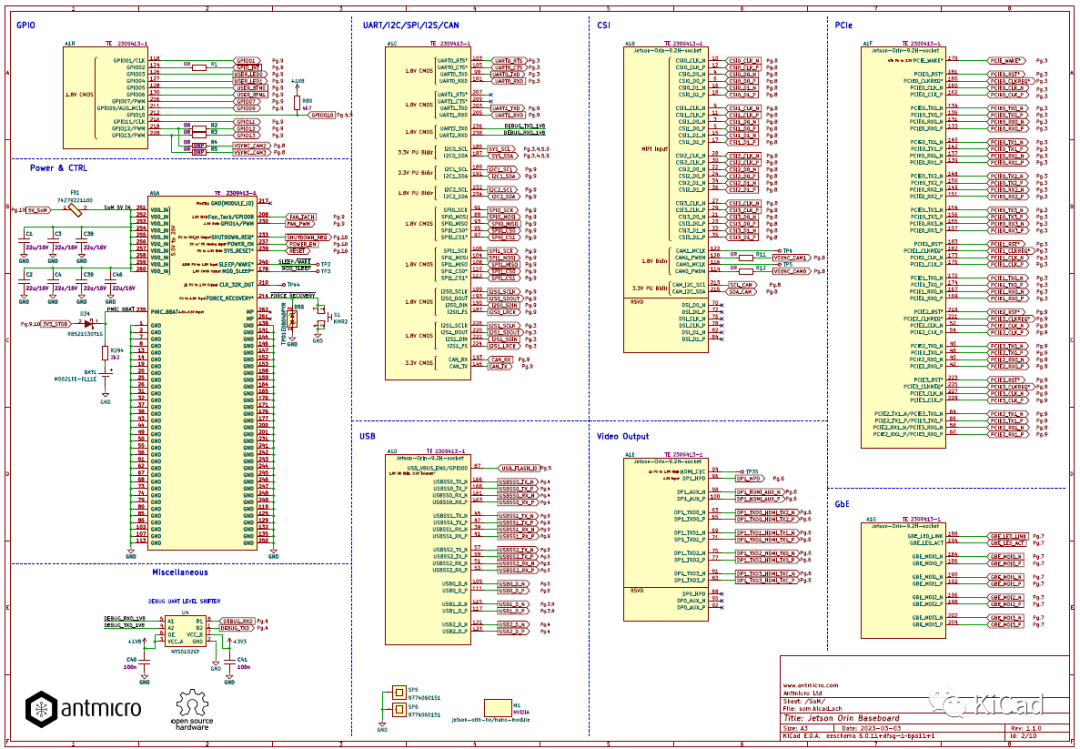Select the A1A power symbol block
This screenshot has width=1080, height=749.
(x=202, y=373)
